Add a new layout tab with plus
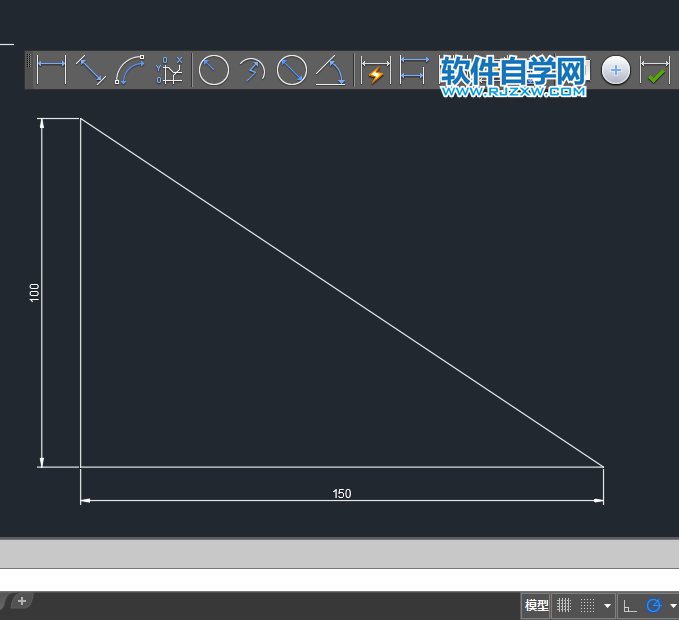 [x=22, y=601]
